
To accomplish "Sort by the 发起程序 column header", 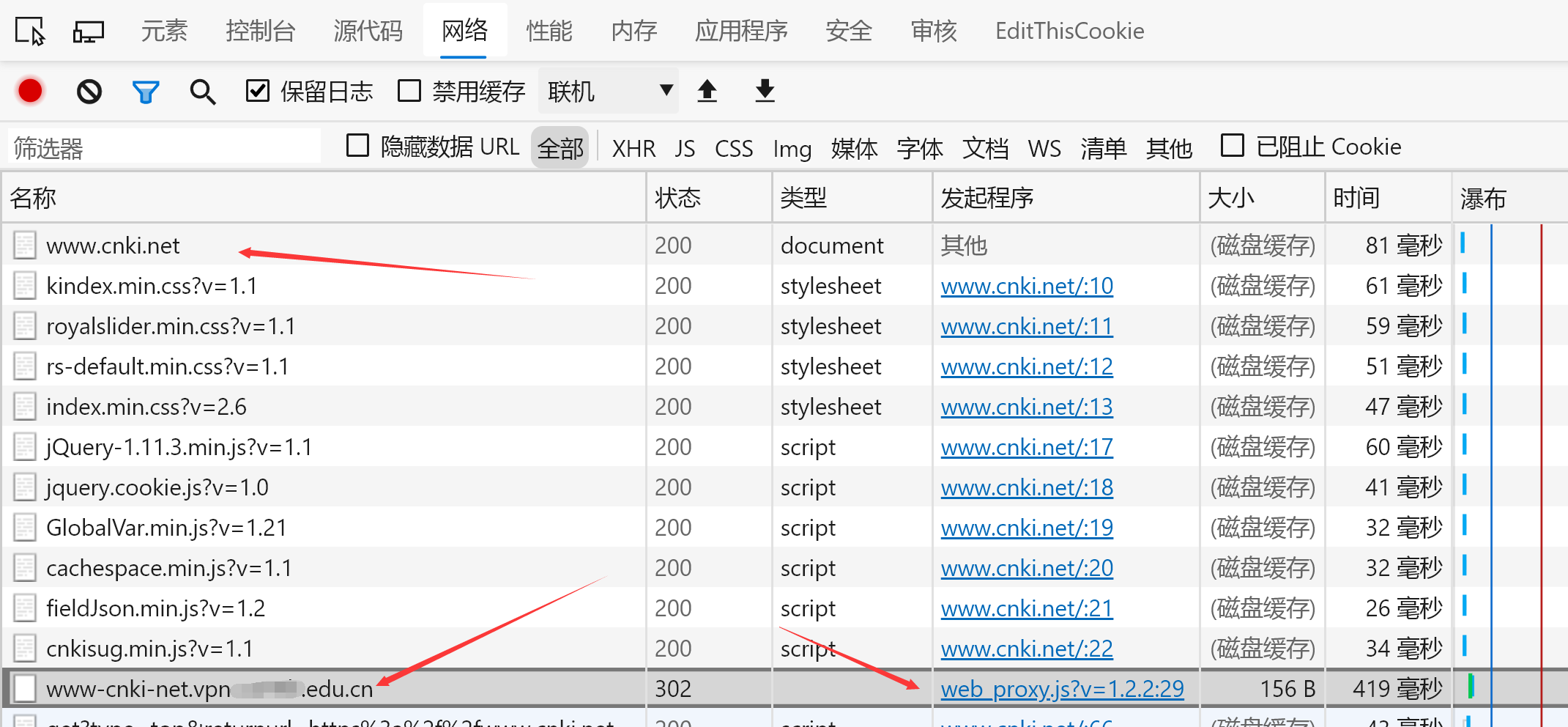I will click(x=1066, y=198).
